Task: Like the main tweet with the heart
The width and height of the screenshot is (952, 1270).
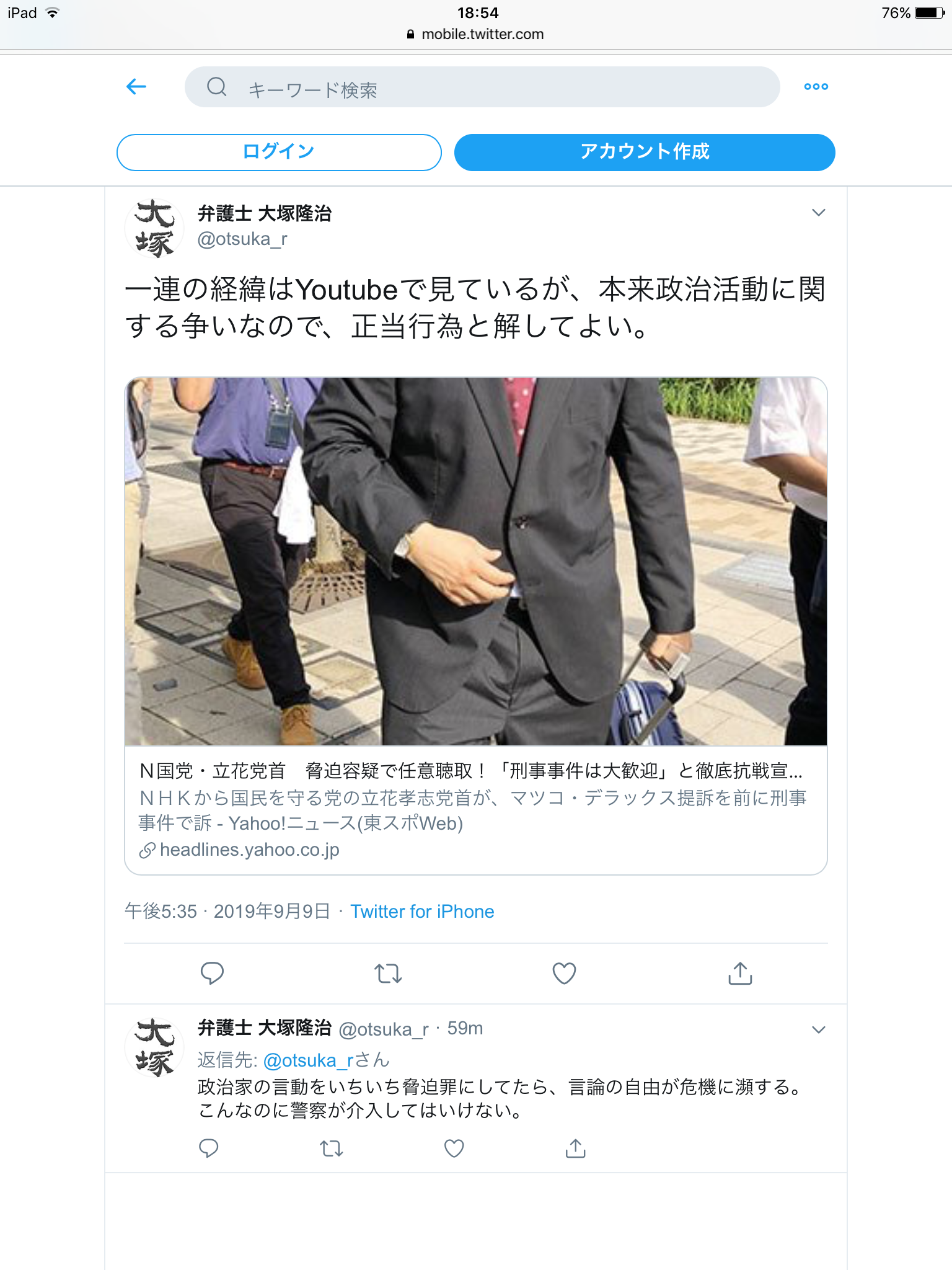Action: click(x=564, y=973)
